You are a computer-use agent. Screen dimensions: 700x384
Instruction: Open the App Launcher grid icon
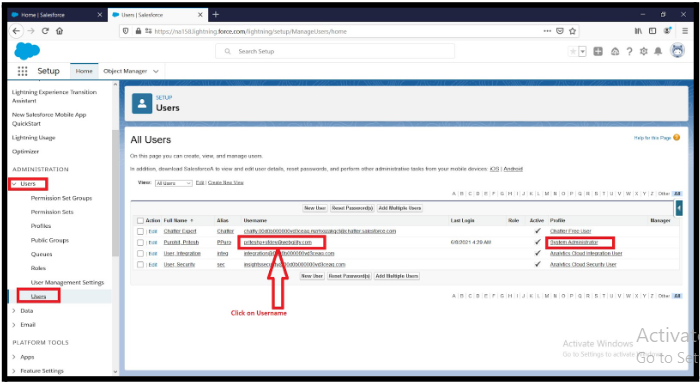[22, 71]
